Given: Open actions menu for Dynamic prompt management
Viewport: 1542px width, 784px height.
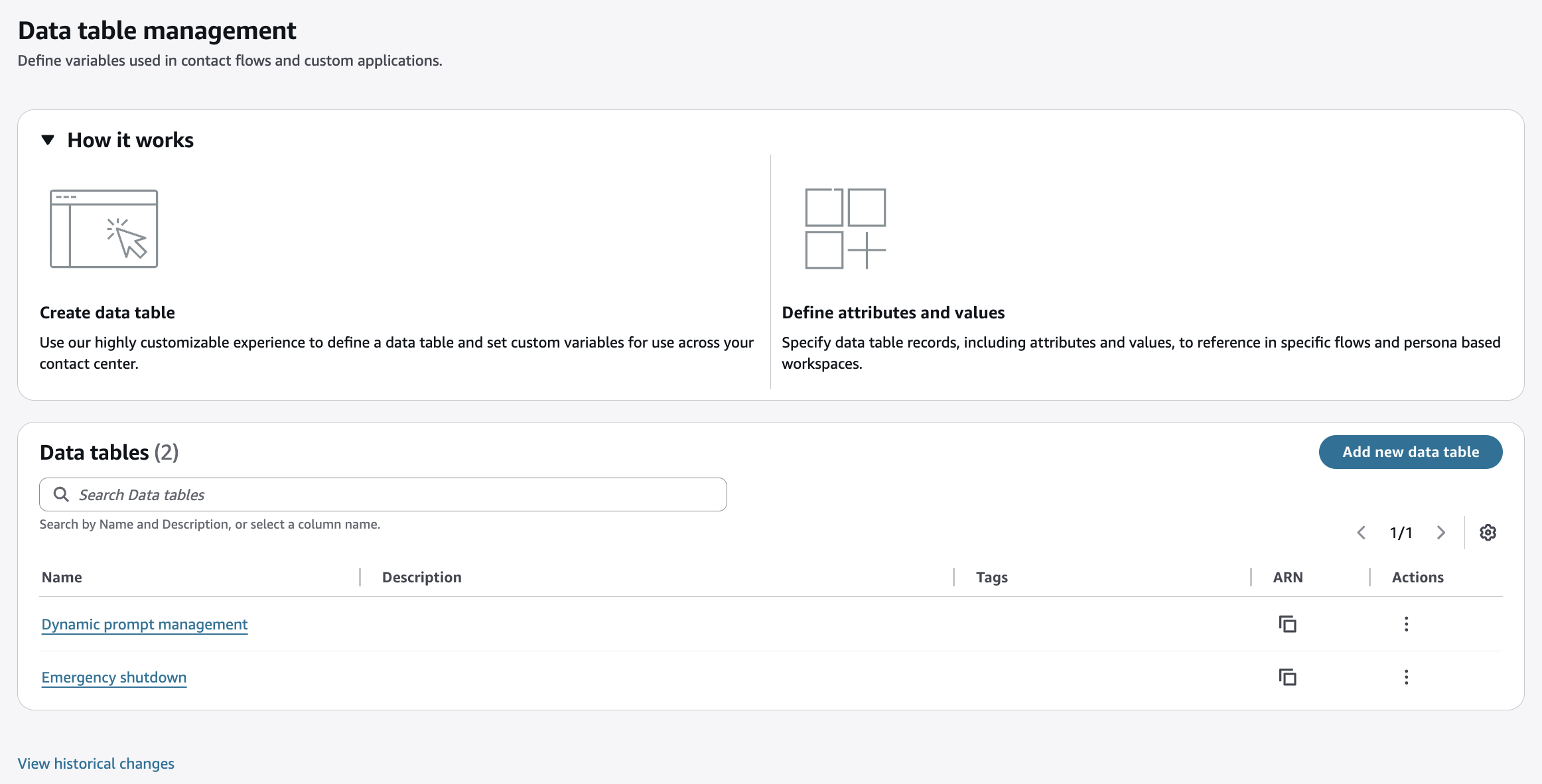Looking at the screenshot, I should pos(1406,624).
